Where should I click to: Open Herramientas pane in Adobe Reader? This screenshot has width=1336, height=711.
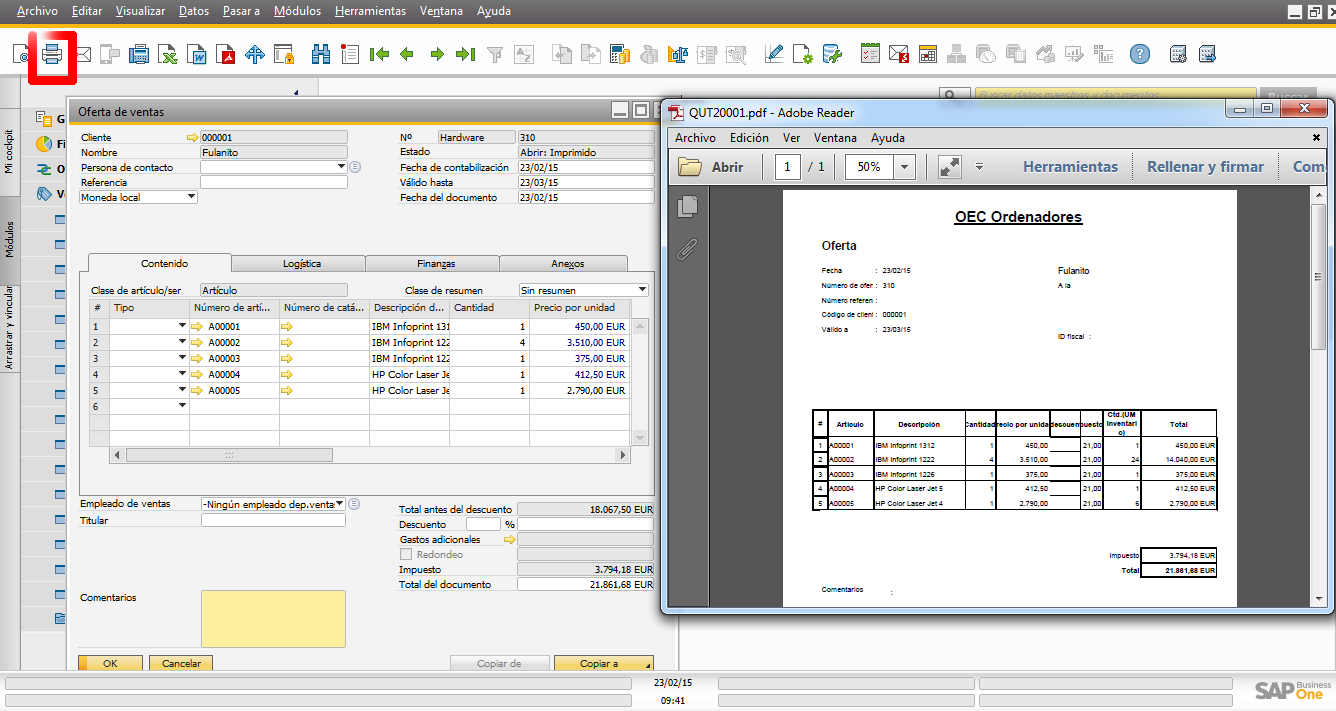point(1070,167)
